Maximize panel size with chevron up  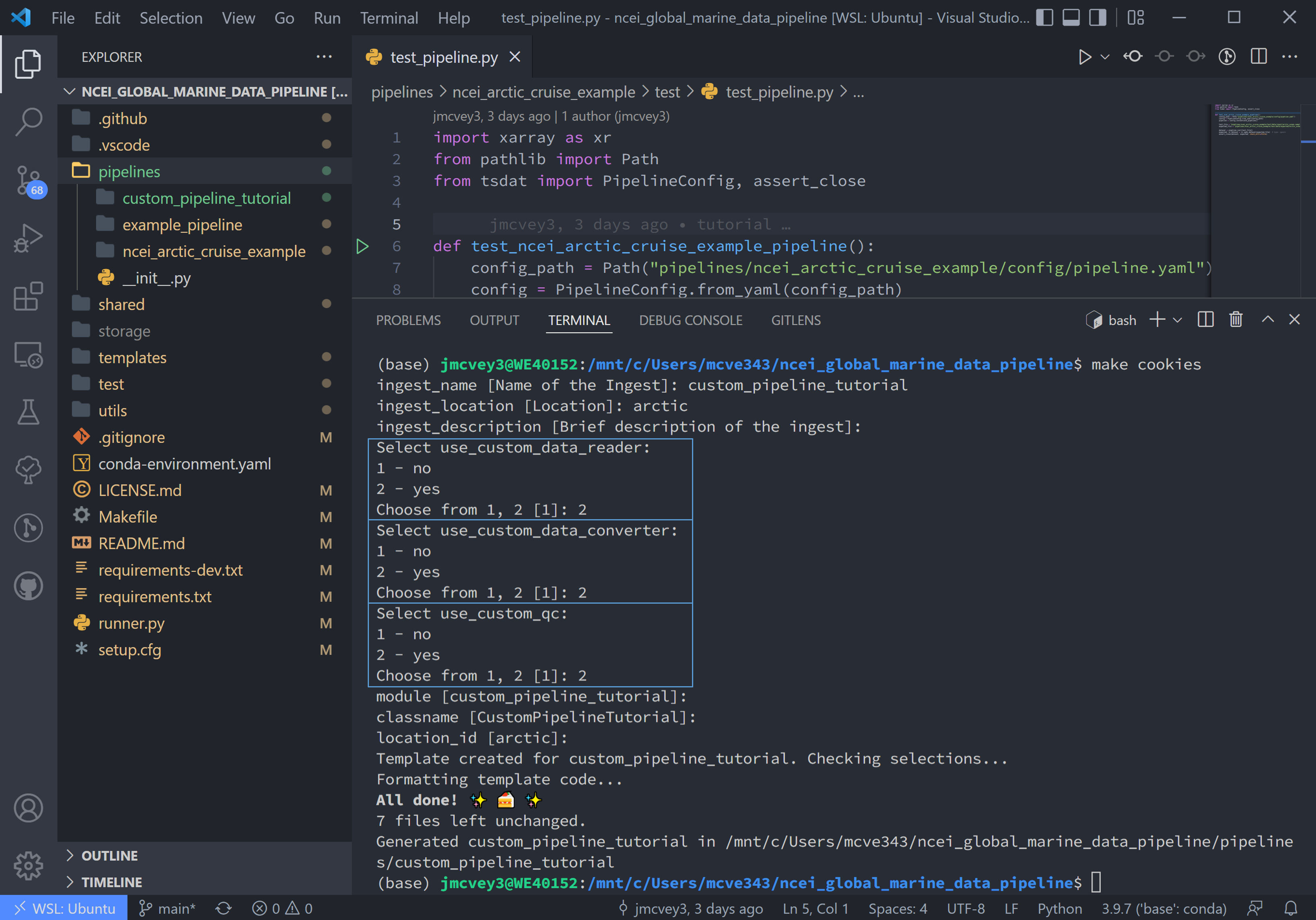click(1268, 320)
